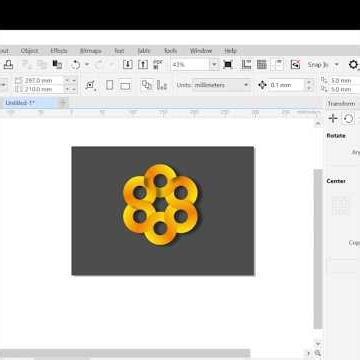360x360 pixels.
Task: Click the zoom level field showing 43%
Action: [x=190, y=65]
